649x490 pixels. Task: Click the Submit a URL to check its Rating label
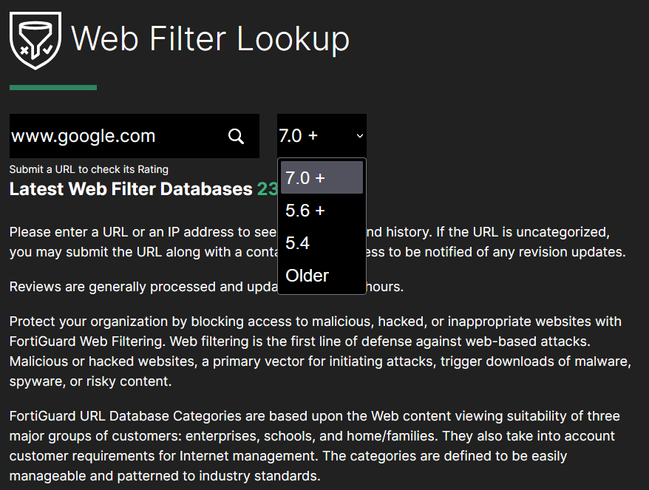click(89, 169)
